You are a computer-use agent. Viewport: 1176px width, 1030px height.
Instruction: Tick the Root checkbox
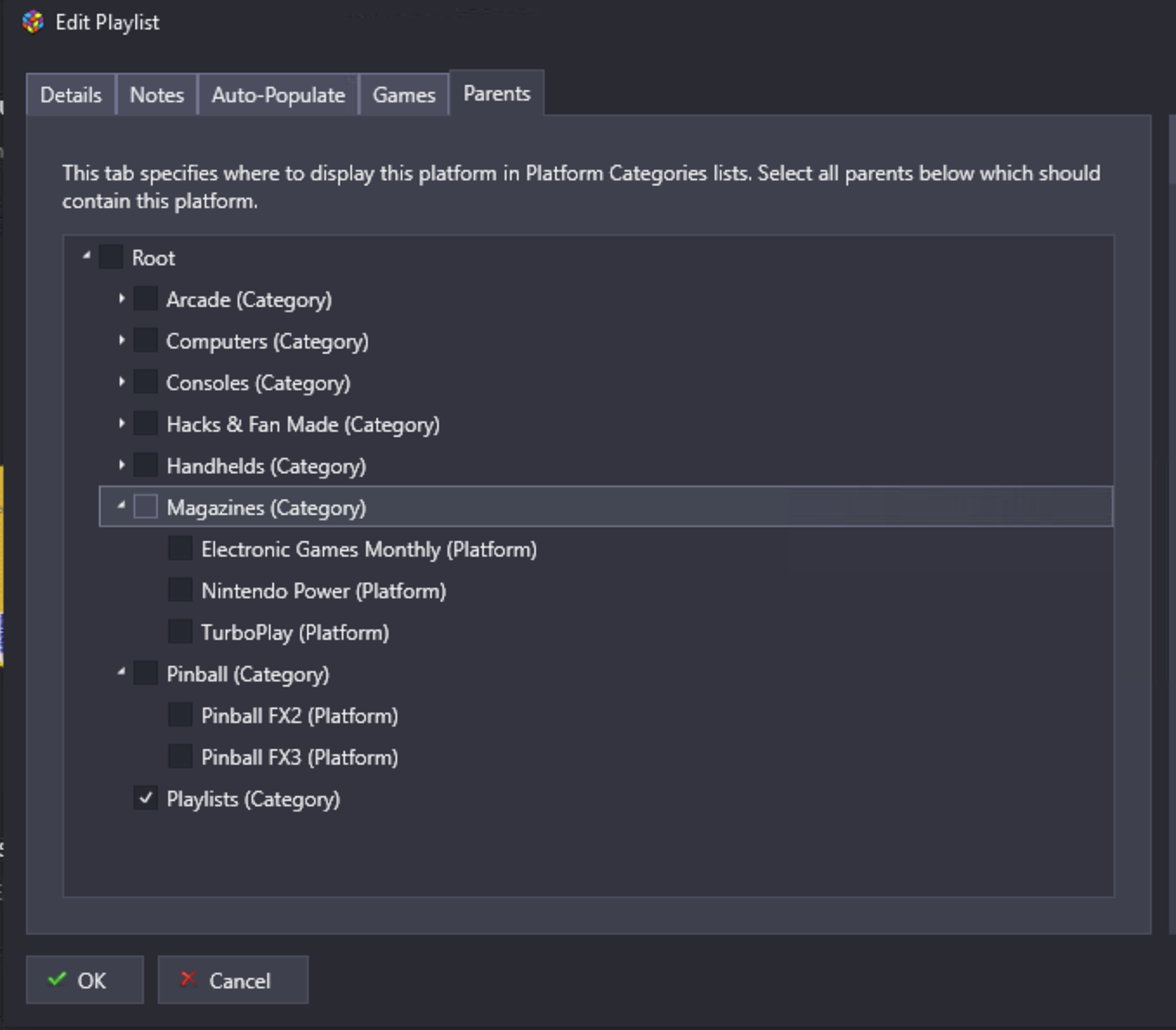(111, 257)
